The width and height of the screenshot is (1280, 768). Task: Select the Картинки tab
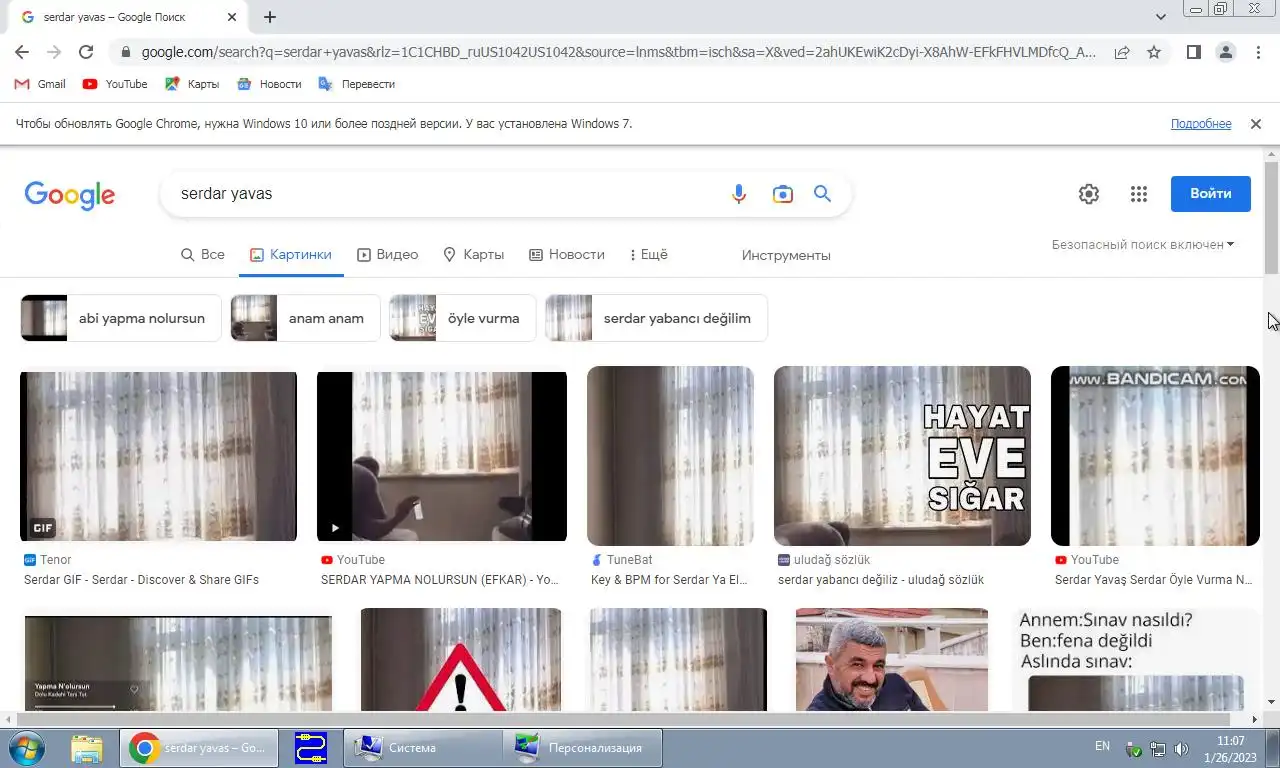point(291,255)
